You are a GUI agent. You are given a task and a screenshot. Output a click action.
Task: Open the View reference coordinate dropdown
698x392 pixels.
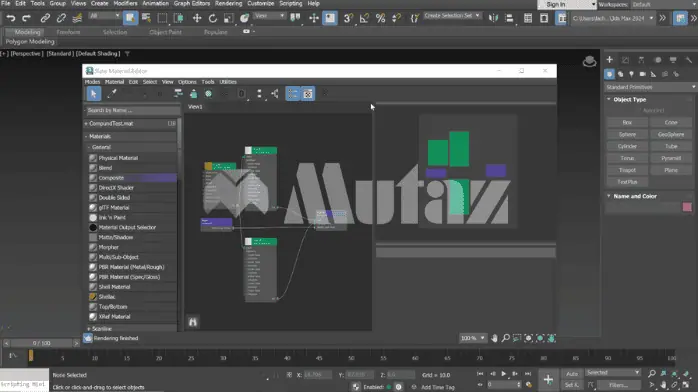tap(269, 16)
